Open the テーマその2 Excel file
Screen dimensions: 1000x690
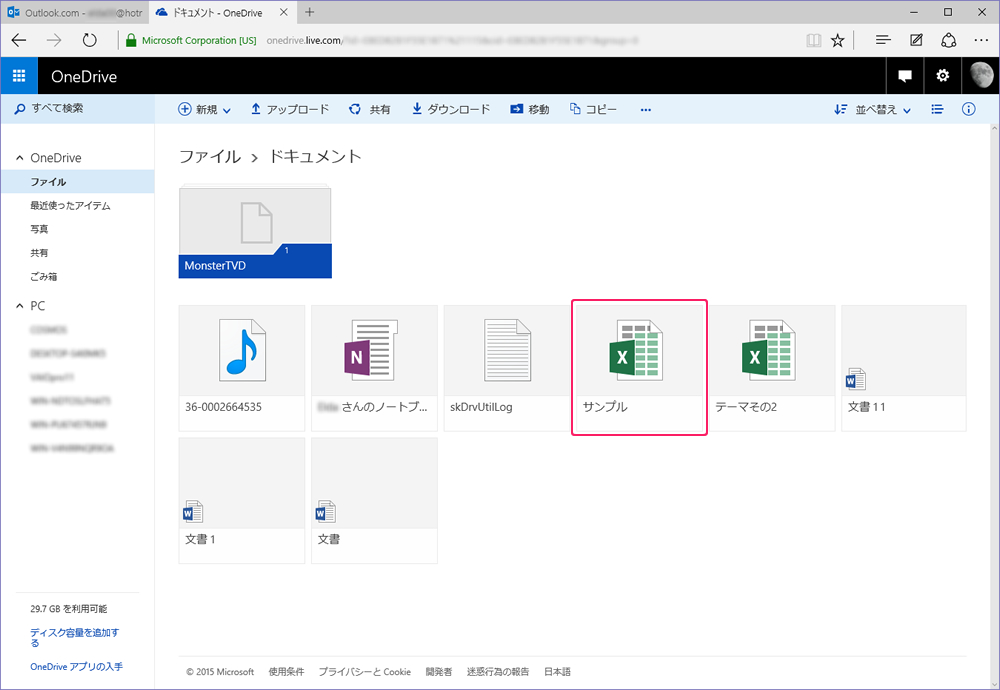pos(772,368)
